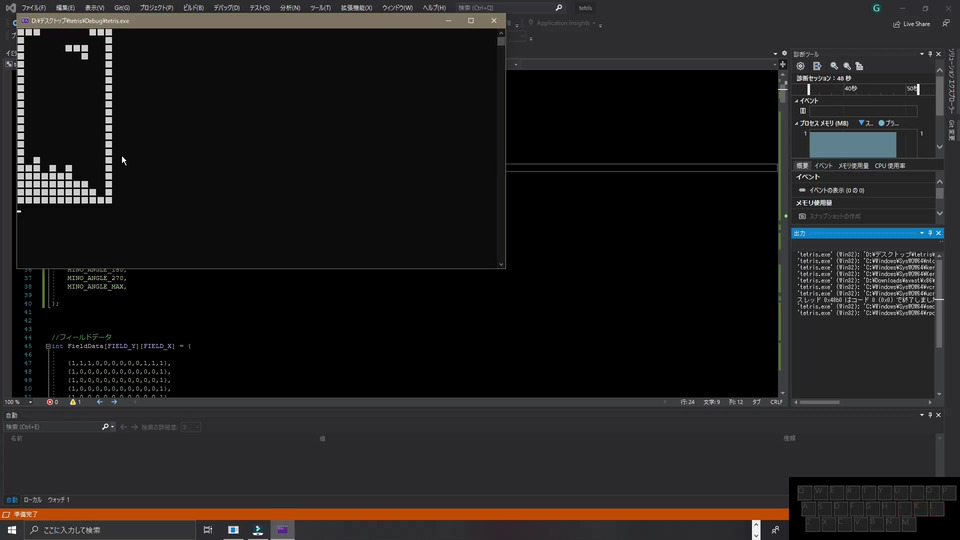Image resolution: width=960 pixels, height=540 pixels.
Task: Click the Visual Studio search box
Action: 509,8
